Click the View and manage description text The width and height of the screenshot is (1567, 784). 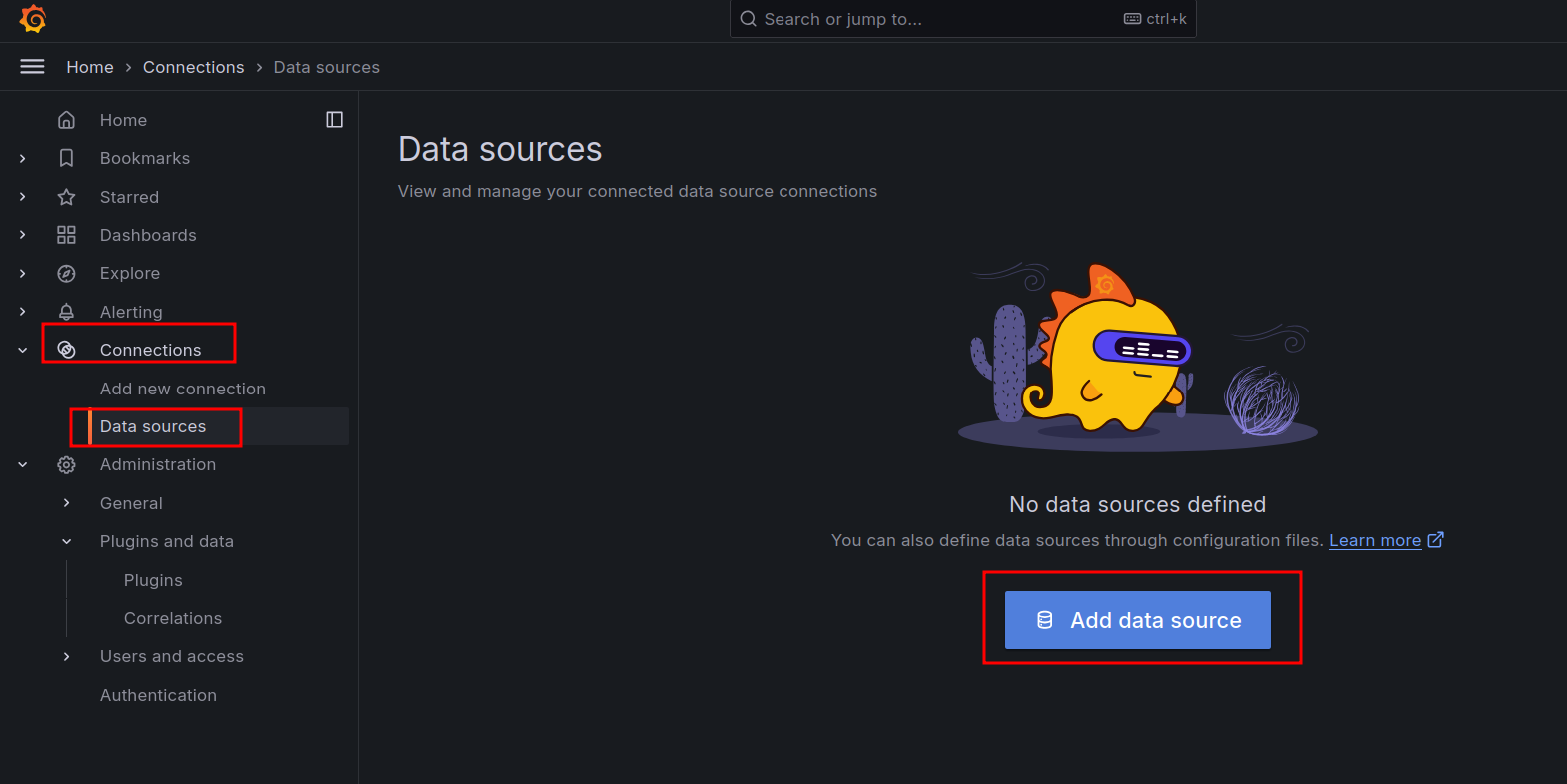(638, 191)
